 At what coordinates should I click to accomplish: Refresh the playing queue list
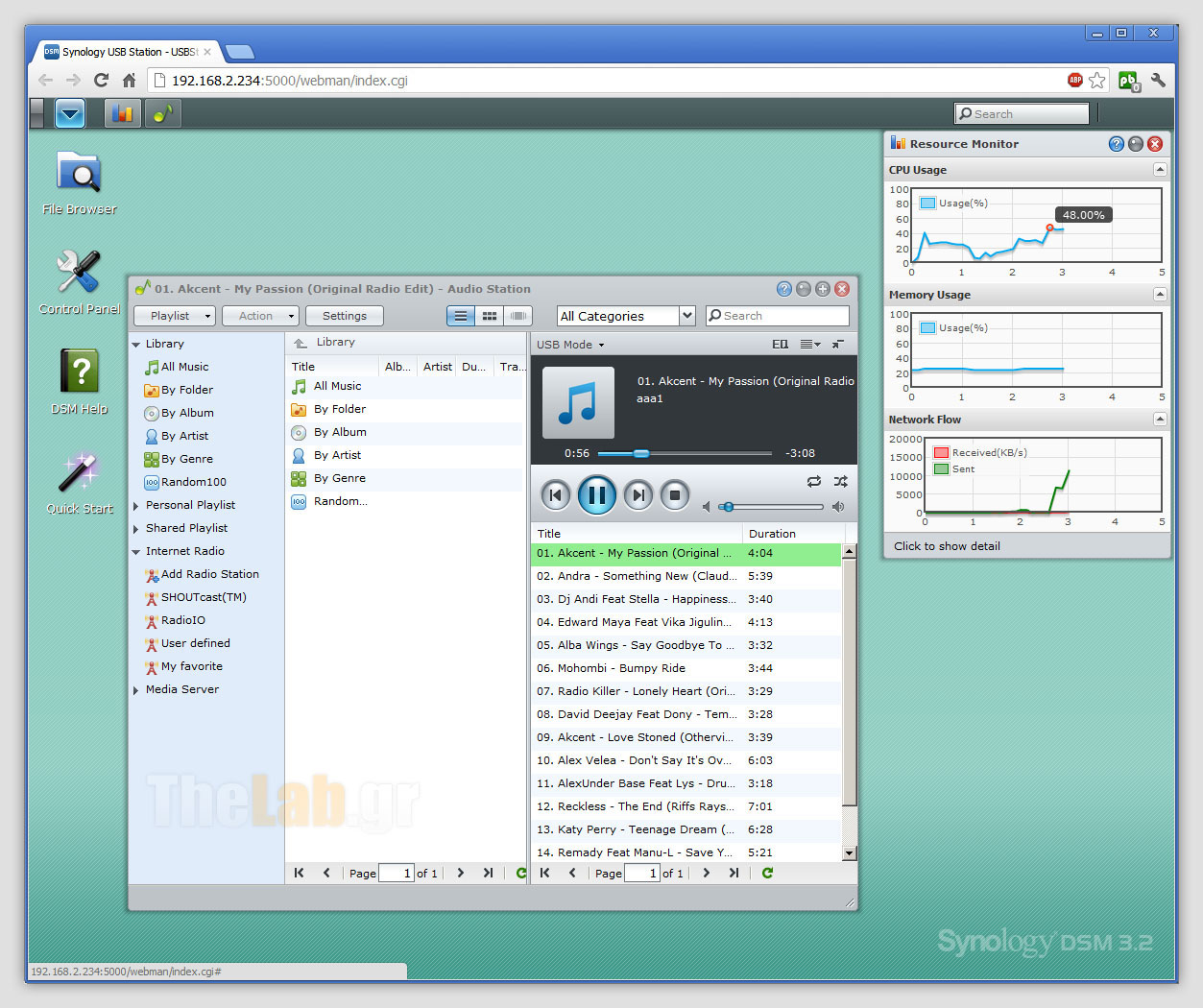point(767,873)
